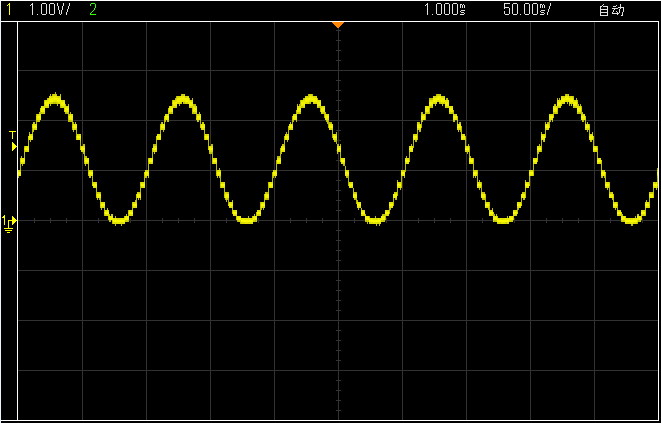661x423 pixels.
Task: Click the yellow trigger level T marker
Action: (x=13, y=140)
